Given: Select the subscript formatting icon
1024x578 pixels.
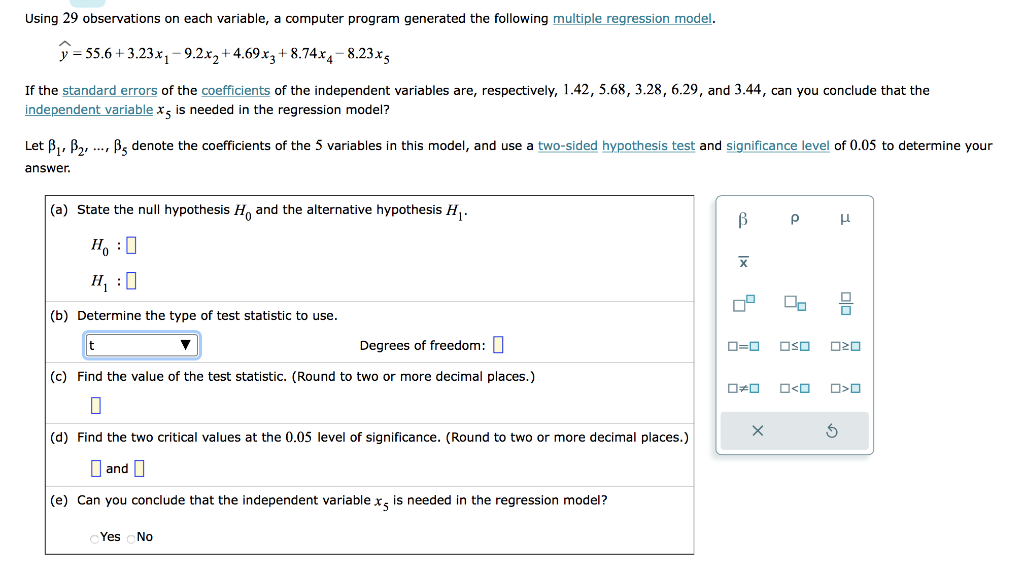Looking at the screenshot, I should coord(794,303).
